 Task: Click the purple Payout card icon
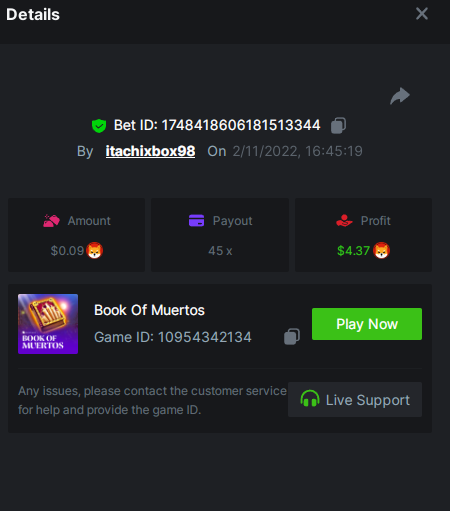point(196,221)
